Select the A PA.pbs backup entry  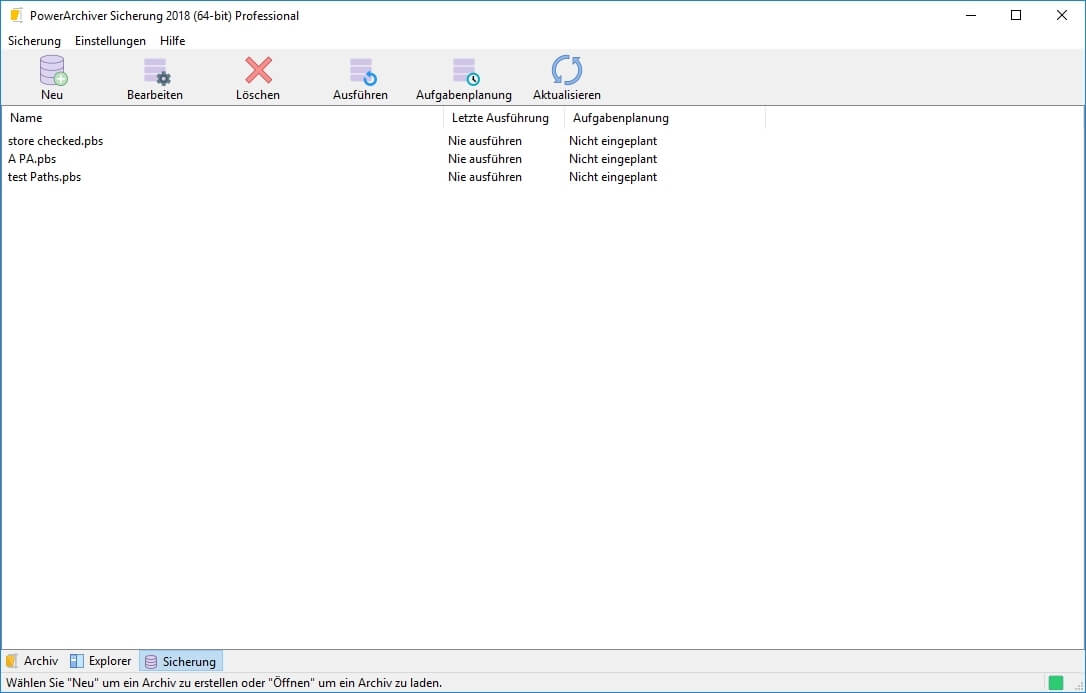point(32,159)
